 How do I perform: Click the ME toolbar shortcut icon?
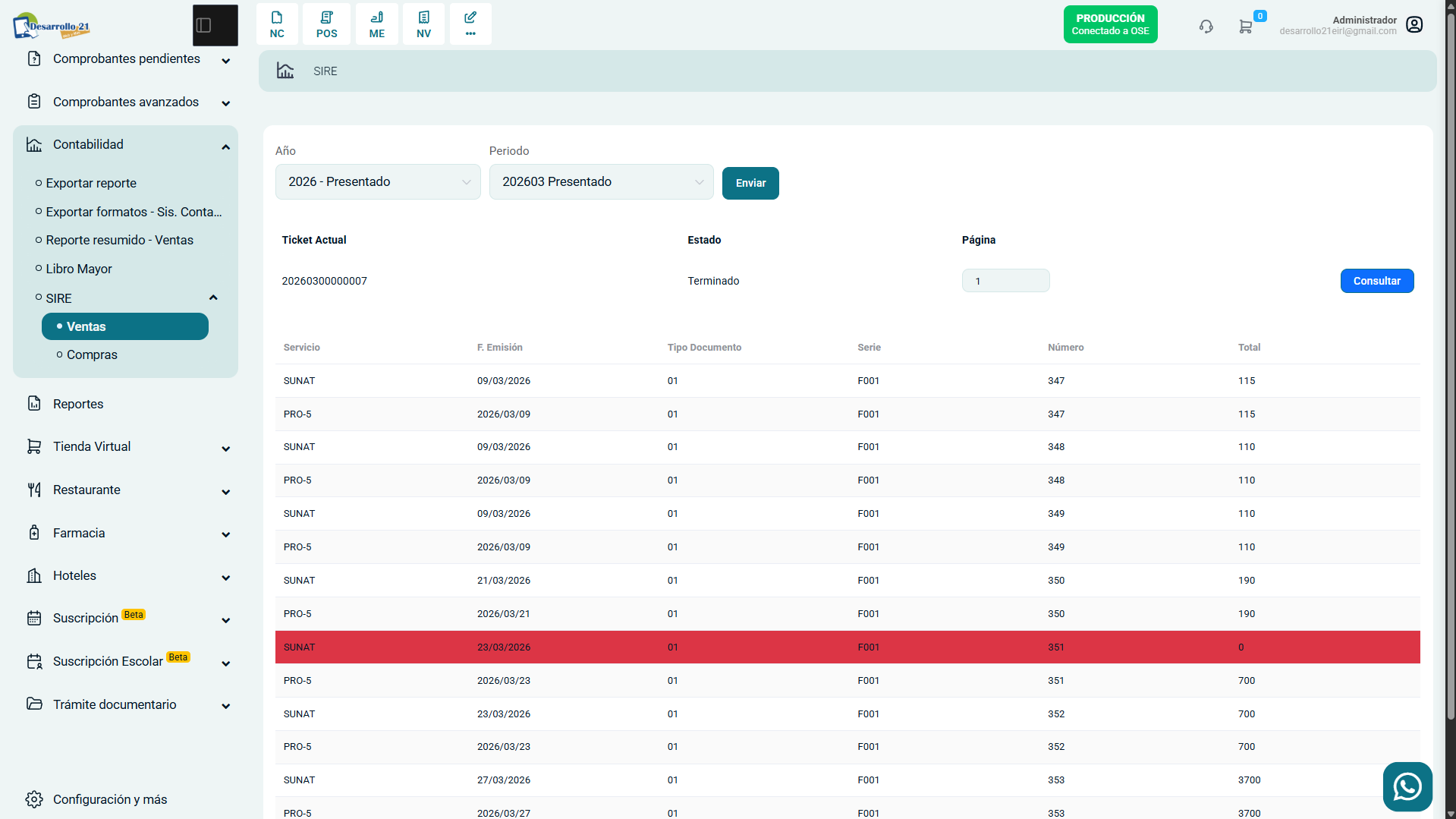pyautogui.click(x=377, y=24)
